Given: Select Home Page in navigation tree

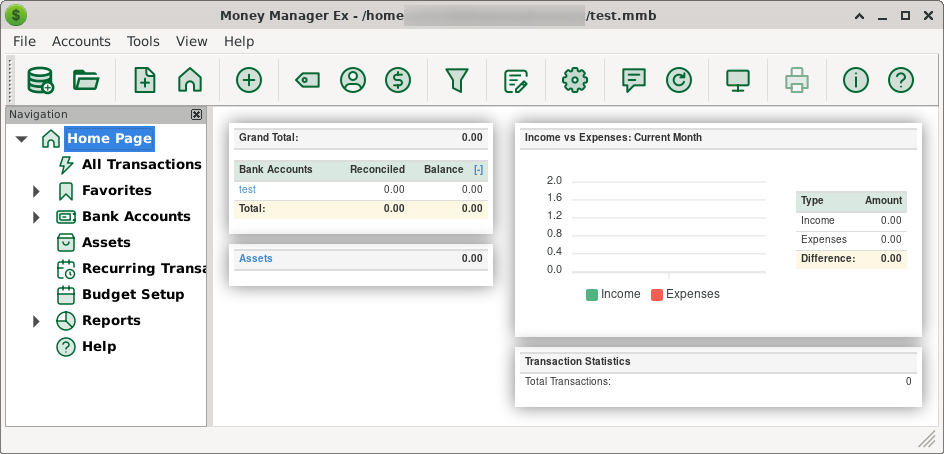Looking at the screenshot, I should pos(109,138).
